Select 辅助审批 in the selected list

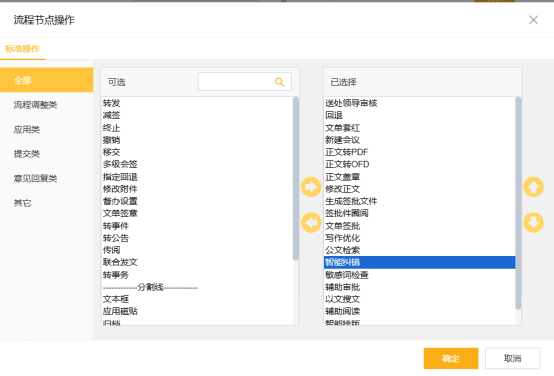coord(419,287)
